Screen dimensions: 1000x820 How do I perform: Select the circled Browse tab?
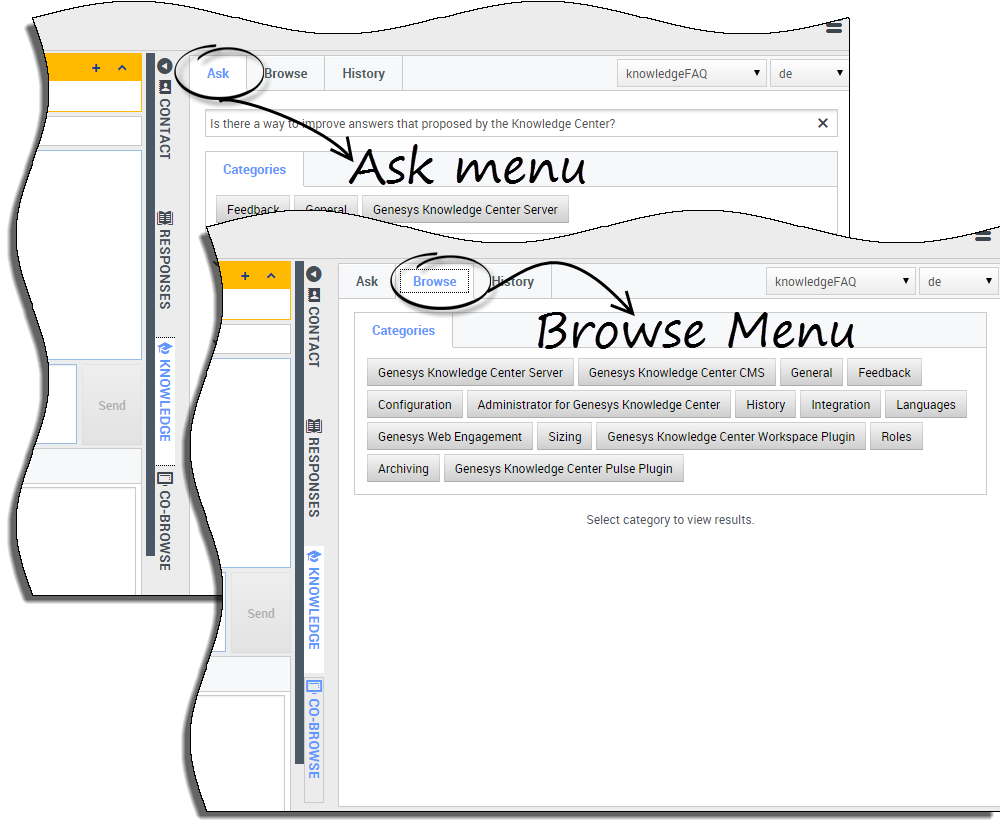(434, 282)
